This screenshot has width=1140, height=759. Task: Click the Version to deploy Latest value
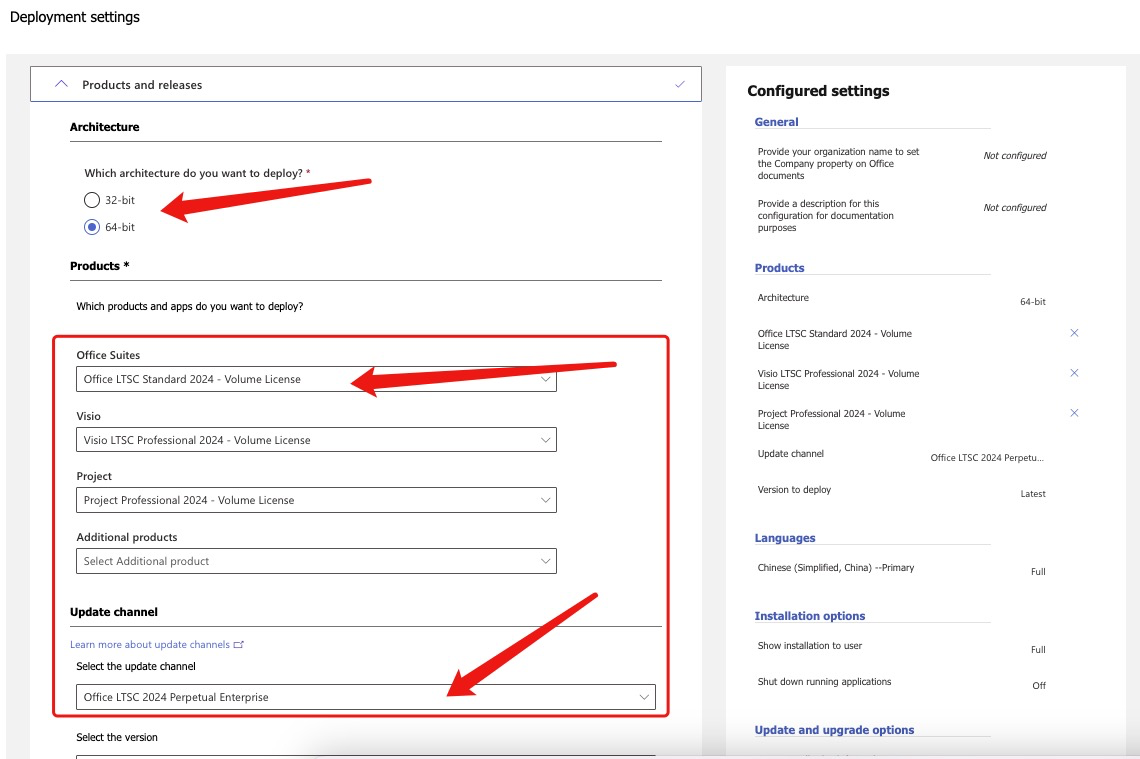point(1032,494)
